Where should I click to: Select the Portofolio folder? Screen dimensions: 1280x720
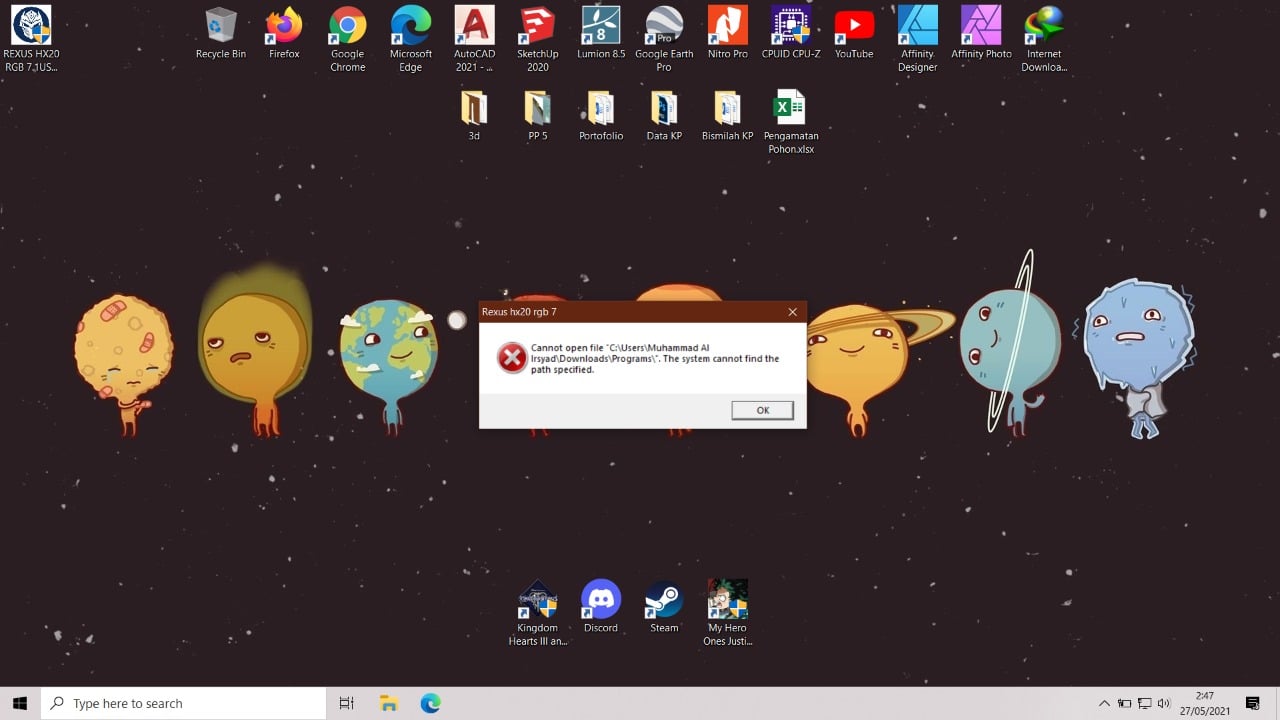coord(601,116)
